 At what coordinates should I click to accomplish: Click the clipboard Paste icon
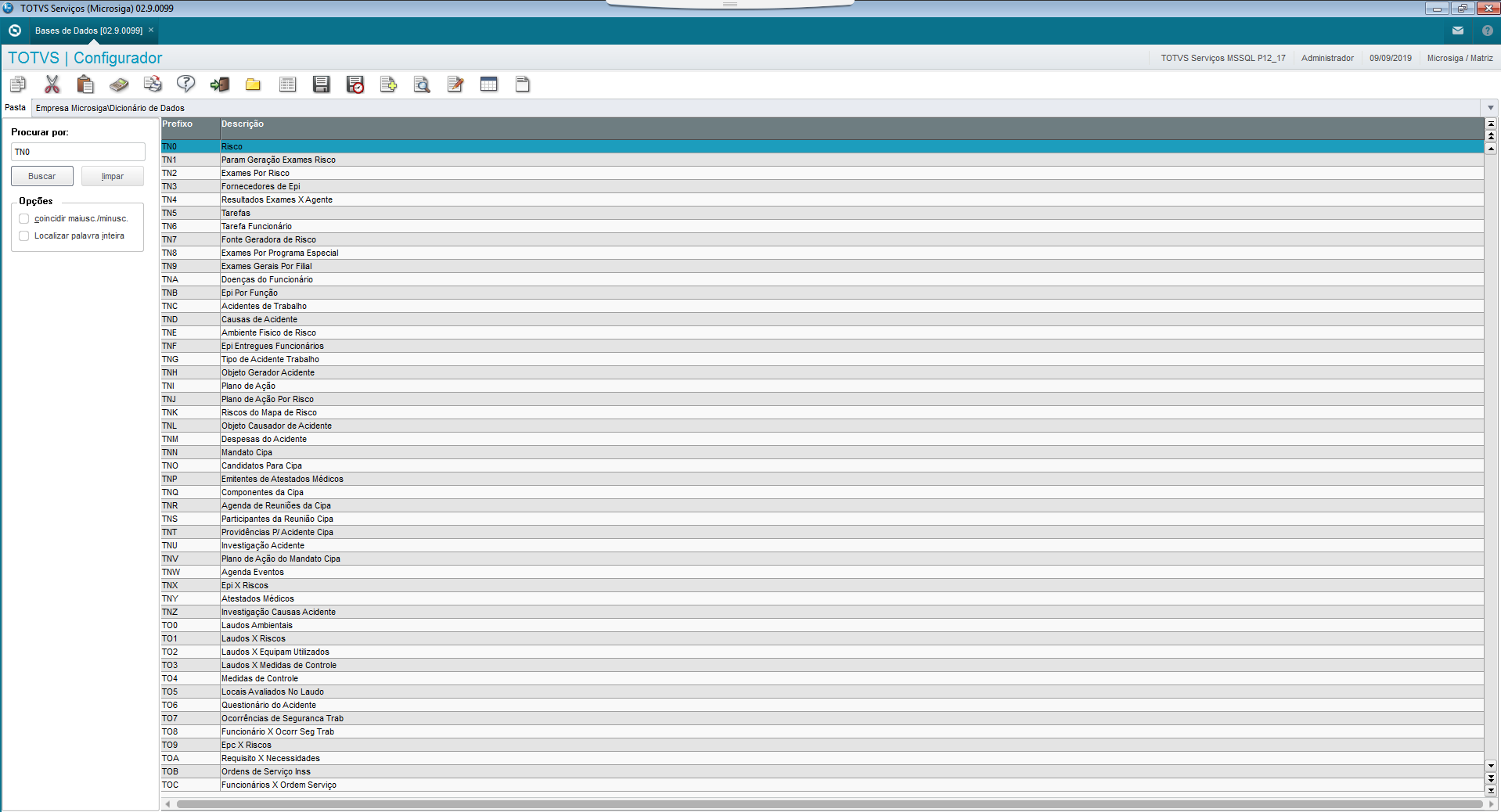[85, 84]
